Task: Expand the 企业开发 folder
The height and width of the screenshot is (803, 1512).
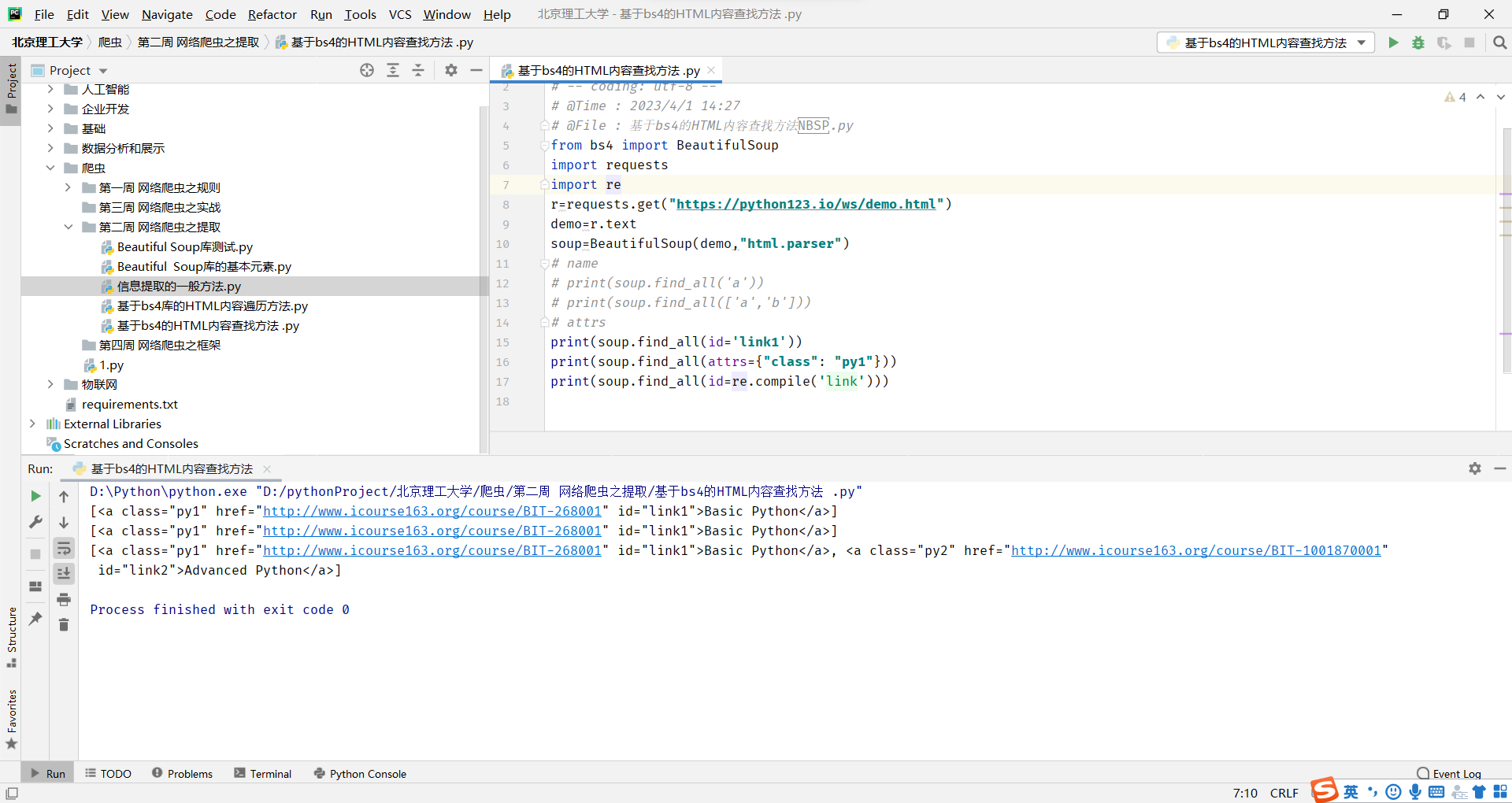Action: [50, 109]
